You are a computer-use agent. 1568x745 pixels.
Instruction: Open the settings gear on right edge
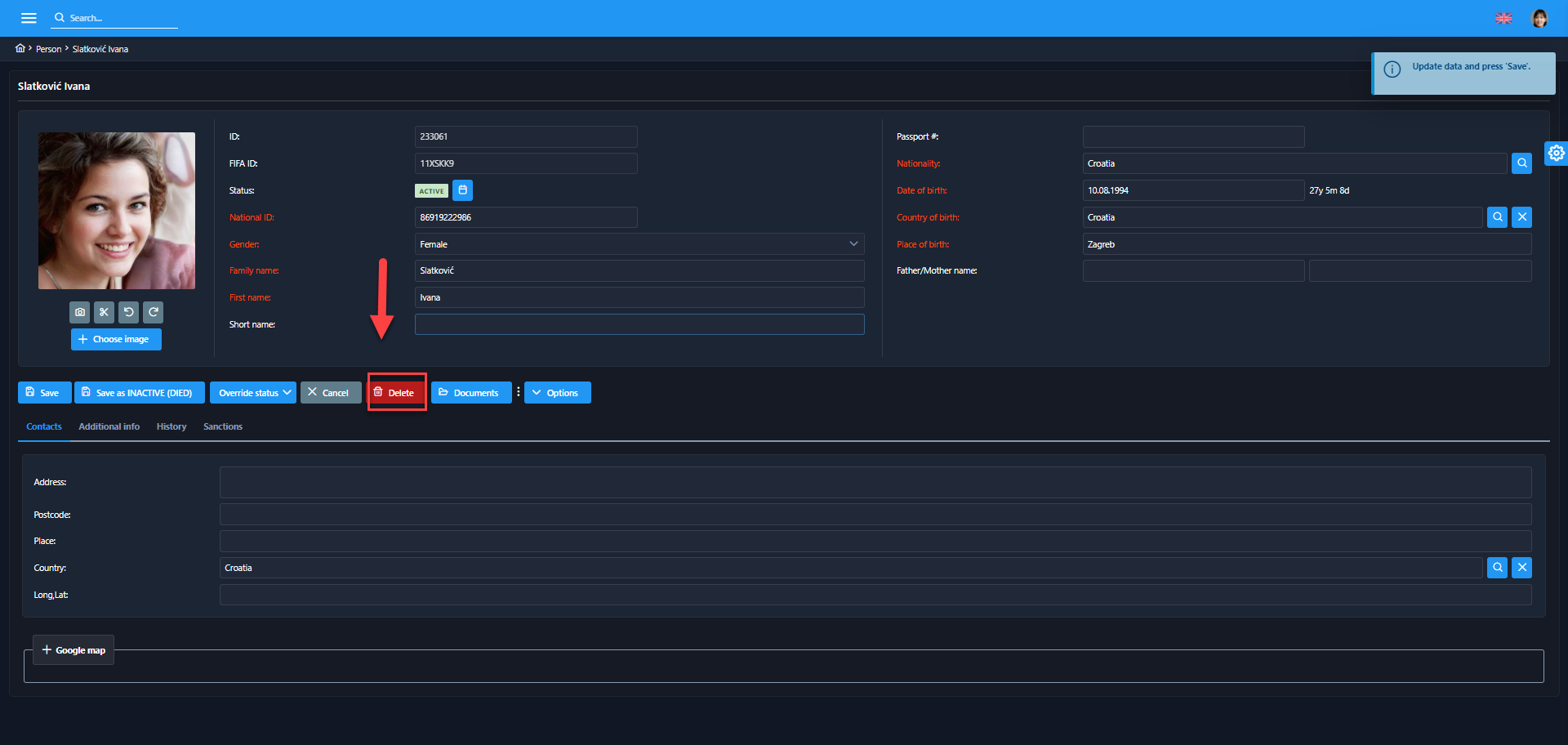[x=1556, y=153]
